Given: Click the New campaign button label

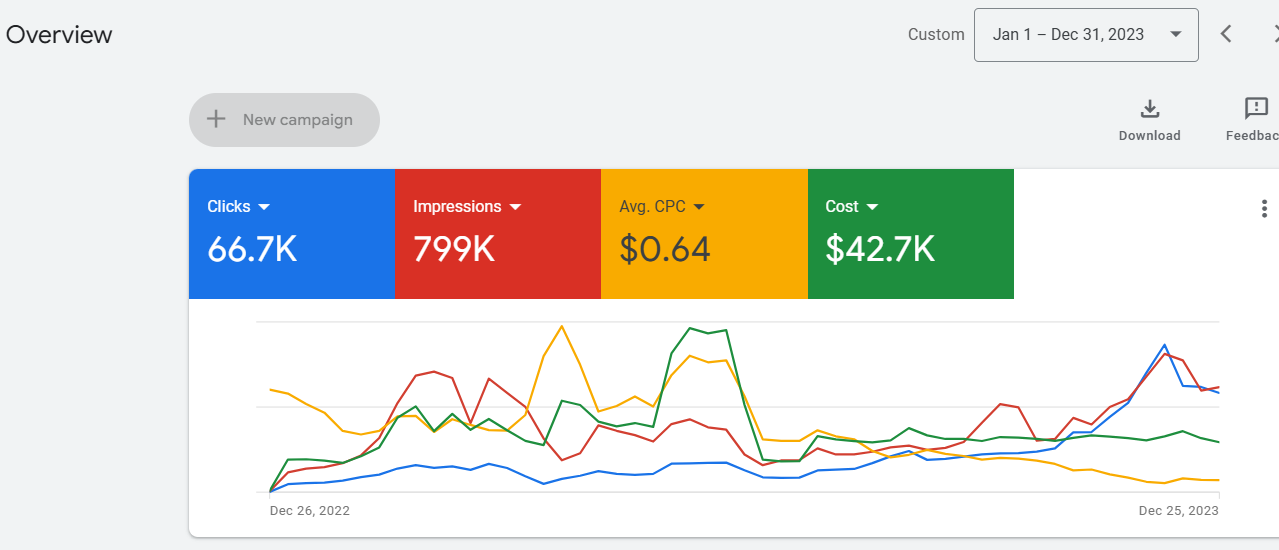Looking at the screenshot, I should pos(298,120).
